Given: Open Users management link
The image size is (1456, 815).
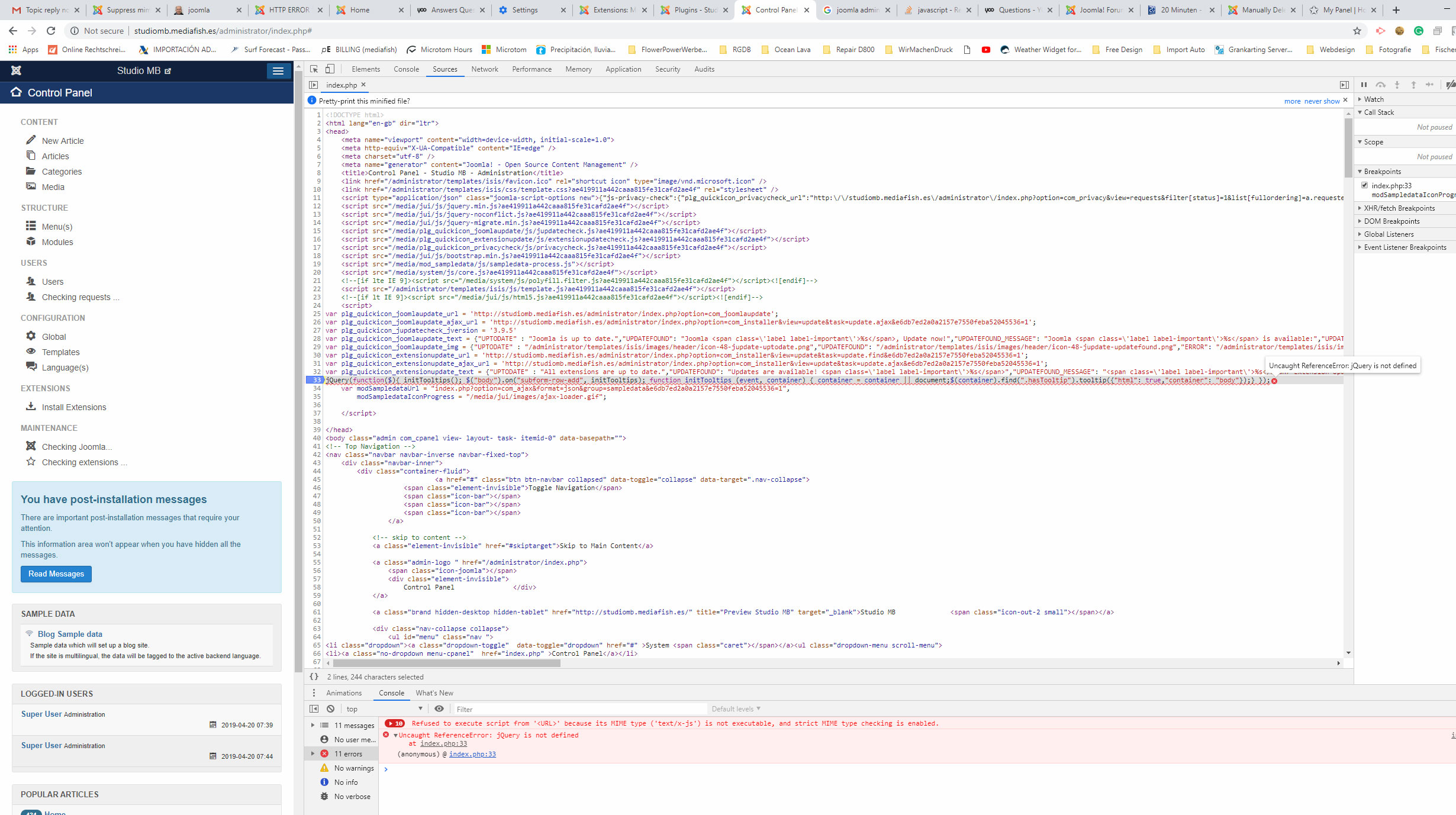Looking at the screenshot, I should point(53,282).
